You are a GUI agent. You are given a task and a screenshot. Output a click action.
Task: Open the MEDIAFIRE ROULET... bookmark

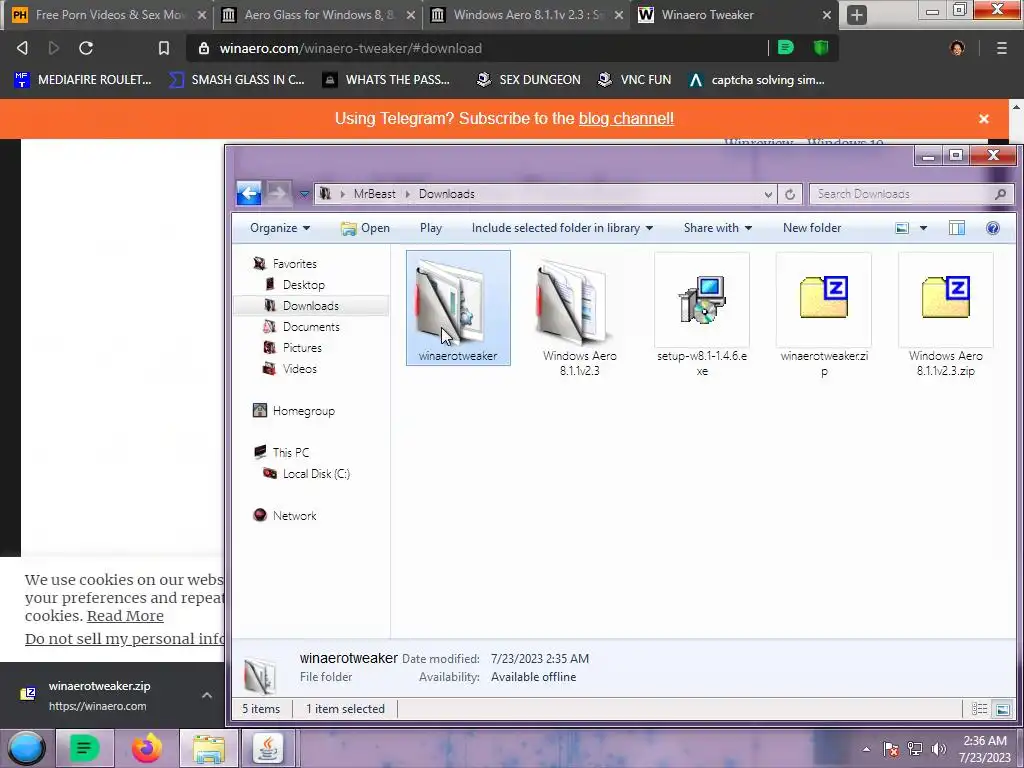click(x=83, y=80)
